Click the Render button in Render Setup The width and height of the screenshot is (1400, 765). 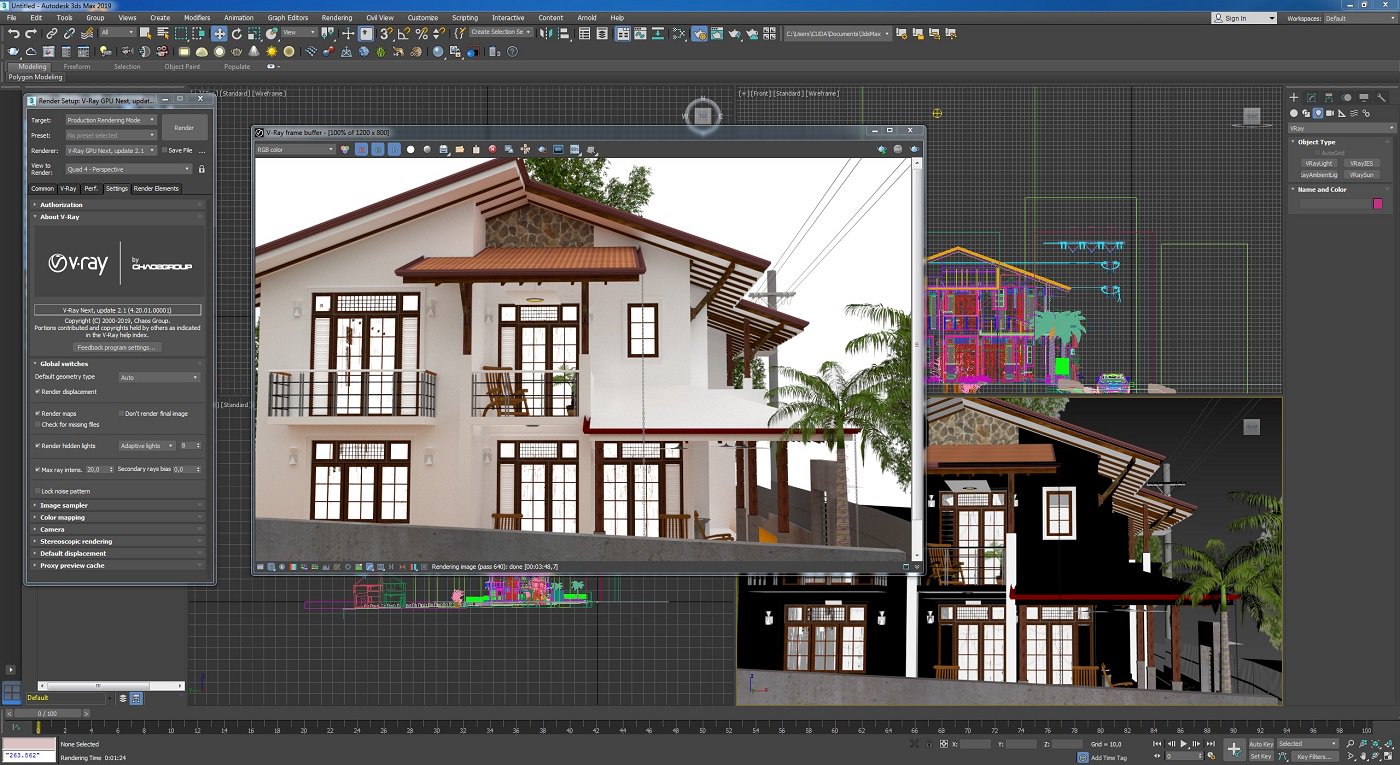[x=184, y=127]
